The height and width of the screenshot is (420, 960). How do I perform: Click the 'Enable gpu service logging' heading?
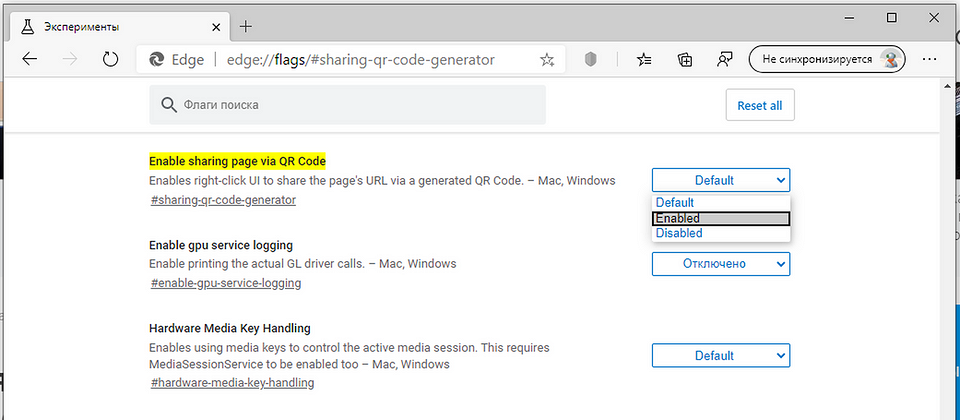(x=221, y=245)
